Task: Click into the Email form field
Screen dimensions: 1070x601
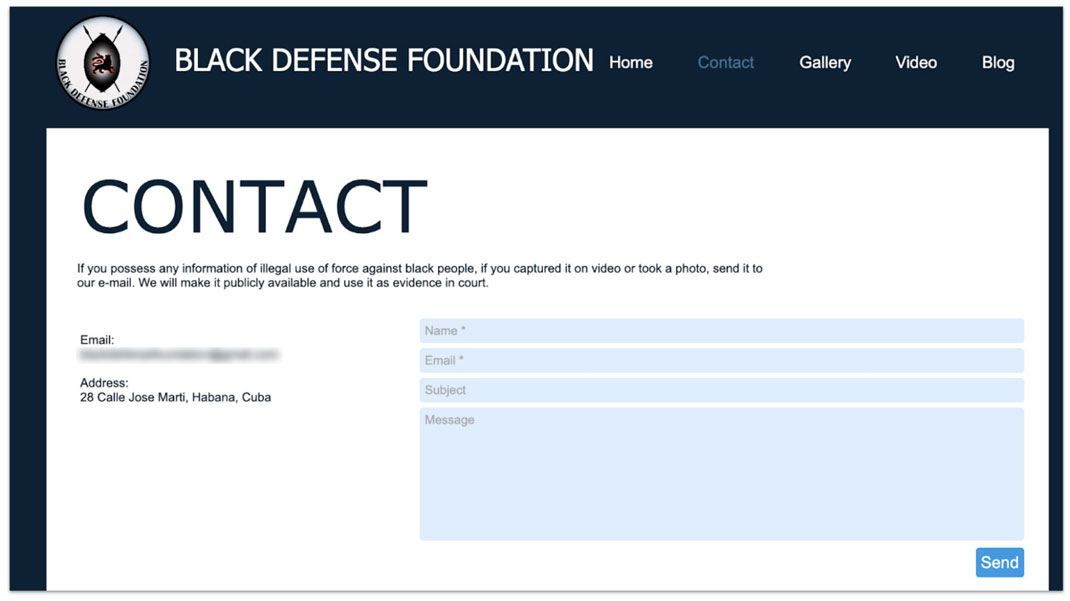Action: click(720, 360)
